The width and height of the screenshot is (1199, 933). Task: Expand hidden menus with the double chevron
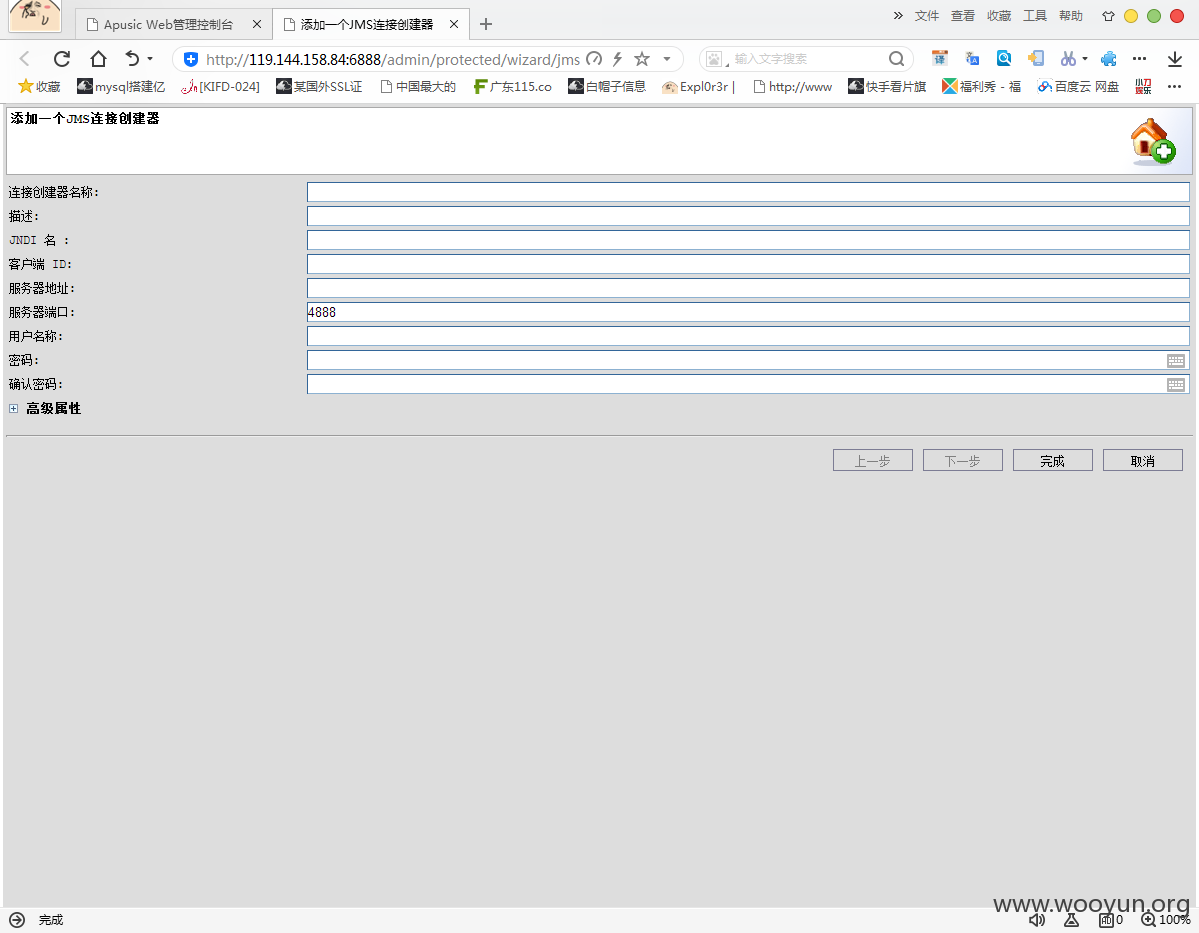click(898, 15)
